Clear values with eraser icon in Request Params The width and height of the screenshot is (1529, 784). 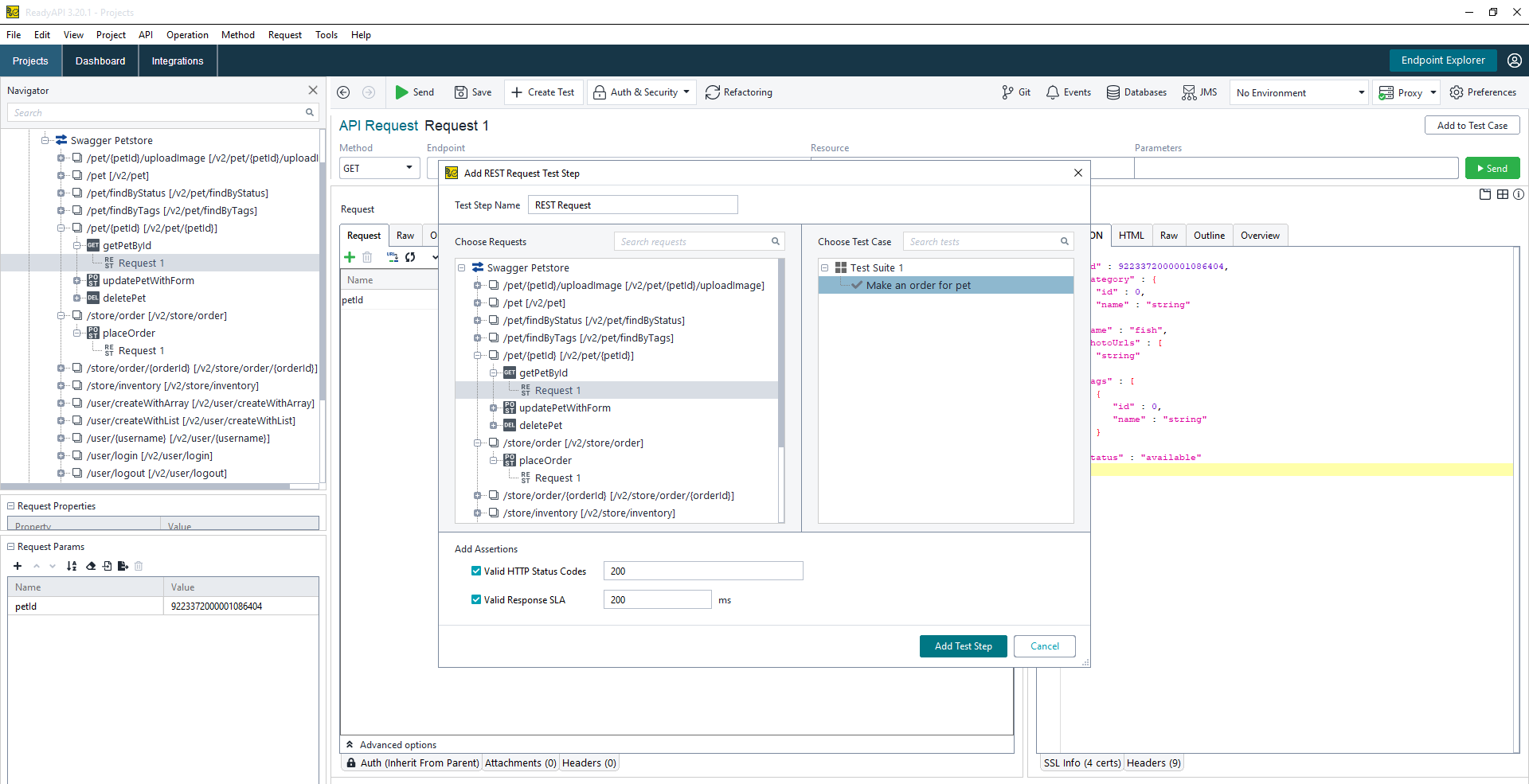tap(91, 566)
